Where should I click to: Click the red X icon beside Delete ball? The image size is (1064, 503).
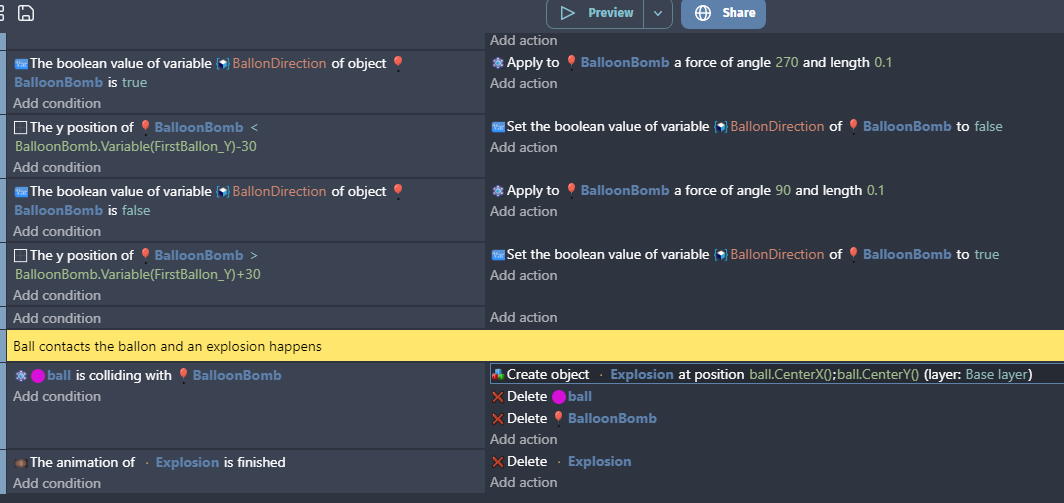(498, 397)
